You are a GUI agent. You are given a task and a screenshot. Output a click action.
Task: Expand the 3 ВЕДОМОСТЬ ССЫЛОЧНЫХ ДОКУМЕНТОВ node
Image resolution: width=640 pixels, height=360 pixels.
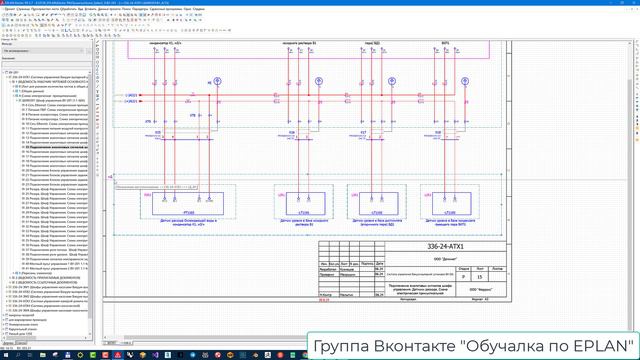(x=10, y=282)
